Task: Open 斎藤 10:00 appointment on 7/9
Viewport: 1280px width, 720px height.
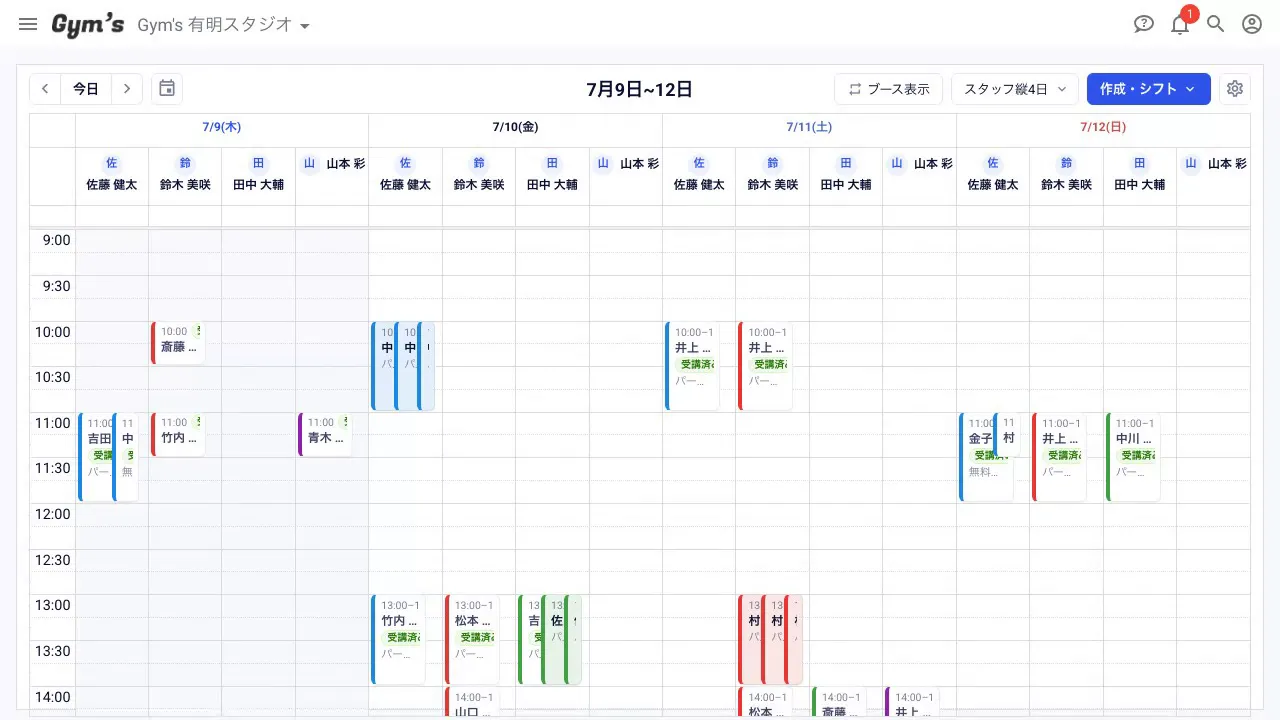Action: click(178, 343)
